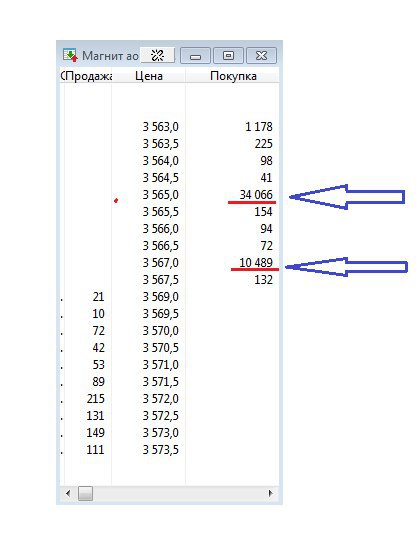Image resolution: width=416 pixels, height=538 pixels.
Task: Click buy volume 10 489
Action: pos(256,263)
